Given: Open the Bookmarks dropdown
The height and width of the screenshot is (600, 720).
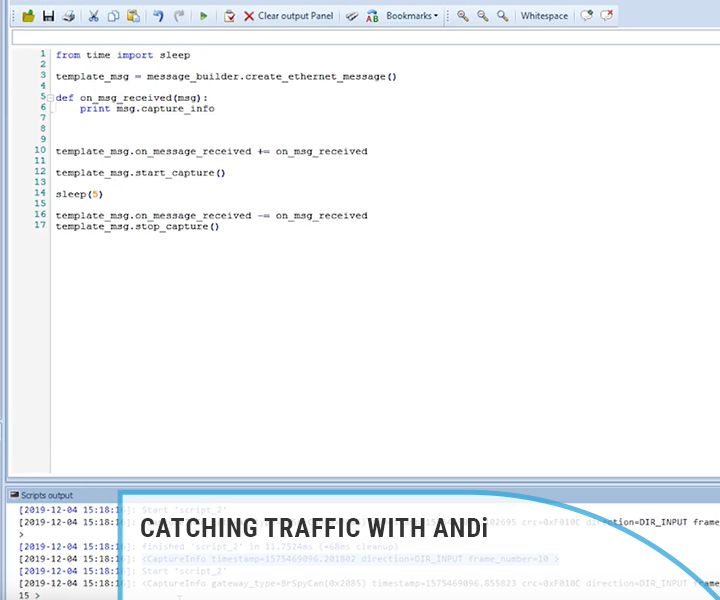Looking at the screenshot, I should click(x=412, y=16).
